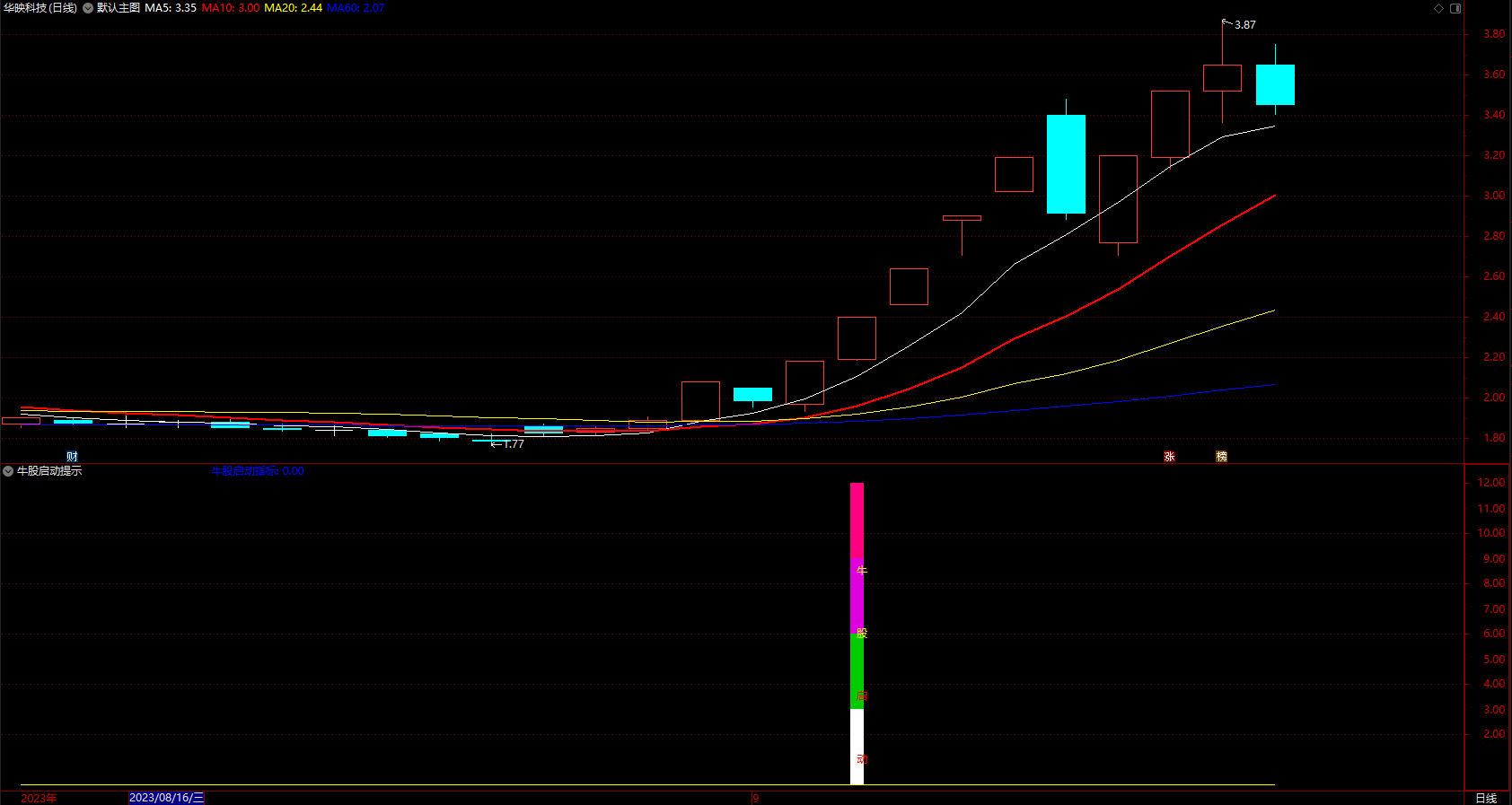Viewport: 1512px width, 805px height.
Task: Click the month 9 marker on time axis
Action: click(x=756, y=798)
